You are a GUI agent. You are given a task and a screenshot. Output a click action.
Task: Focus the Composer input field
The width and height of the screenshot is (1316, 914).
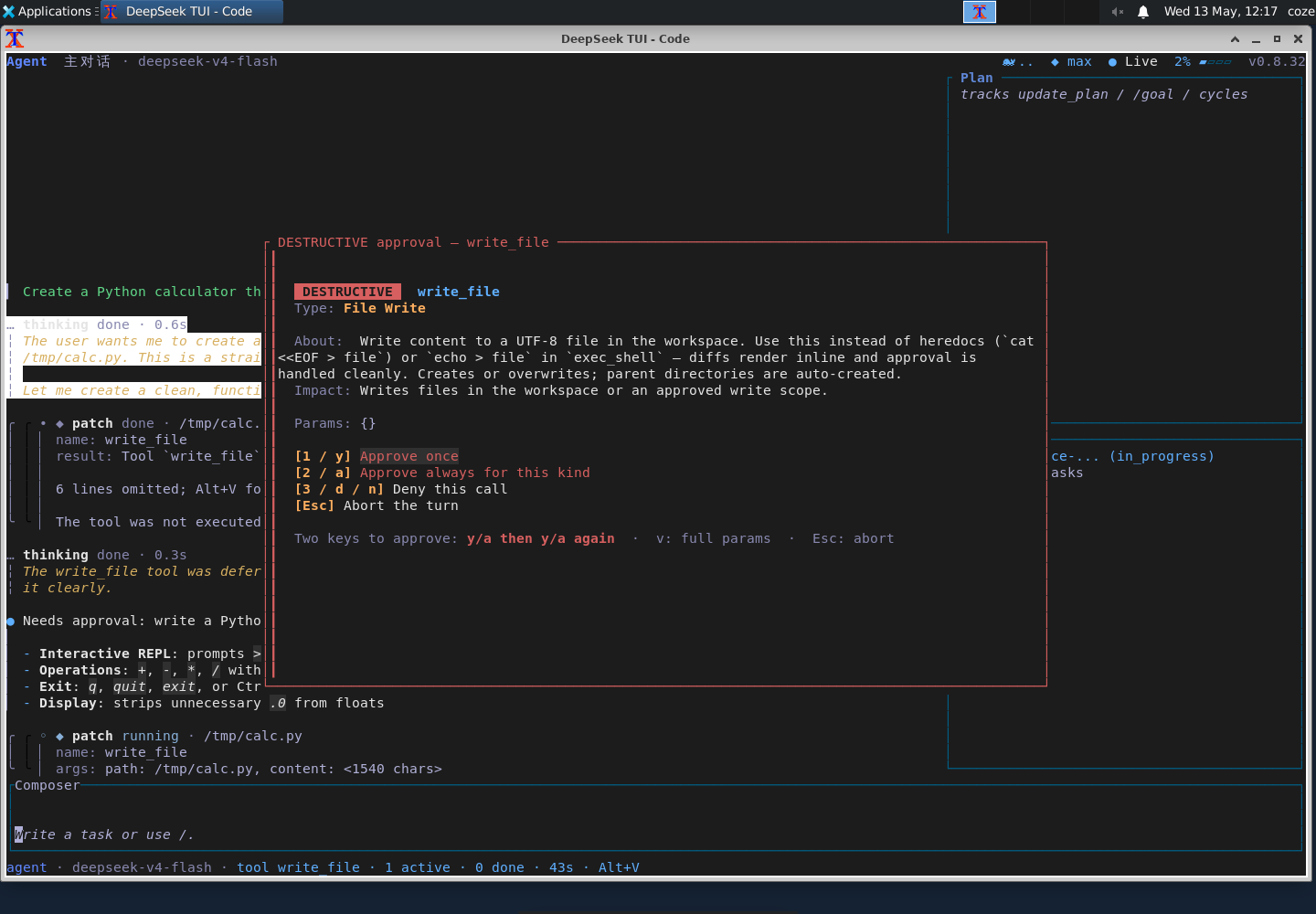click(x=656, y=834)
